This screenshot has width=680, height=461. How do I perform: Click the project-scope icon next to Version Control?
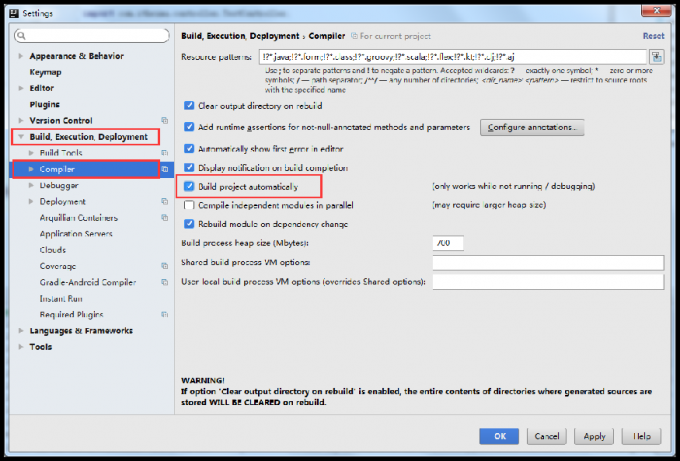(163, 121)
